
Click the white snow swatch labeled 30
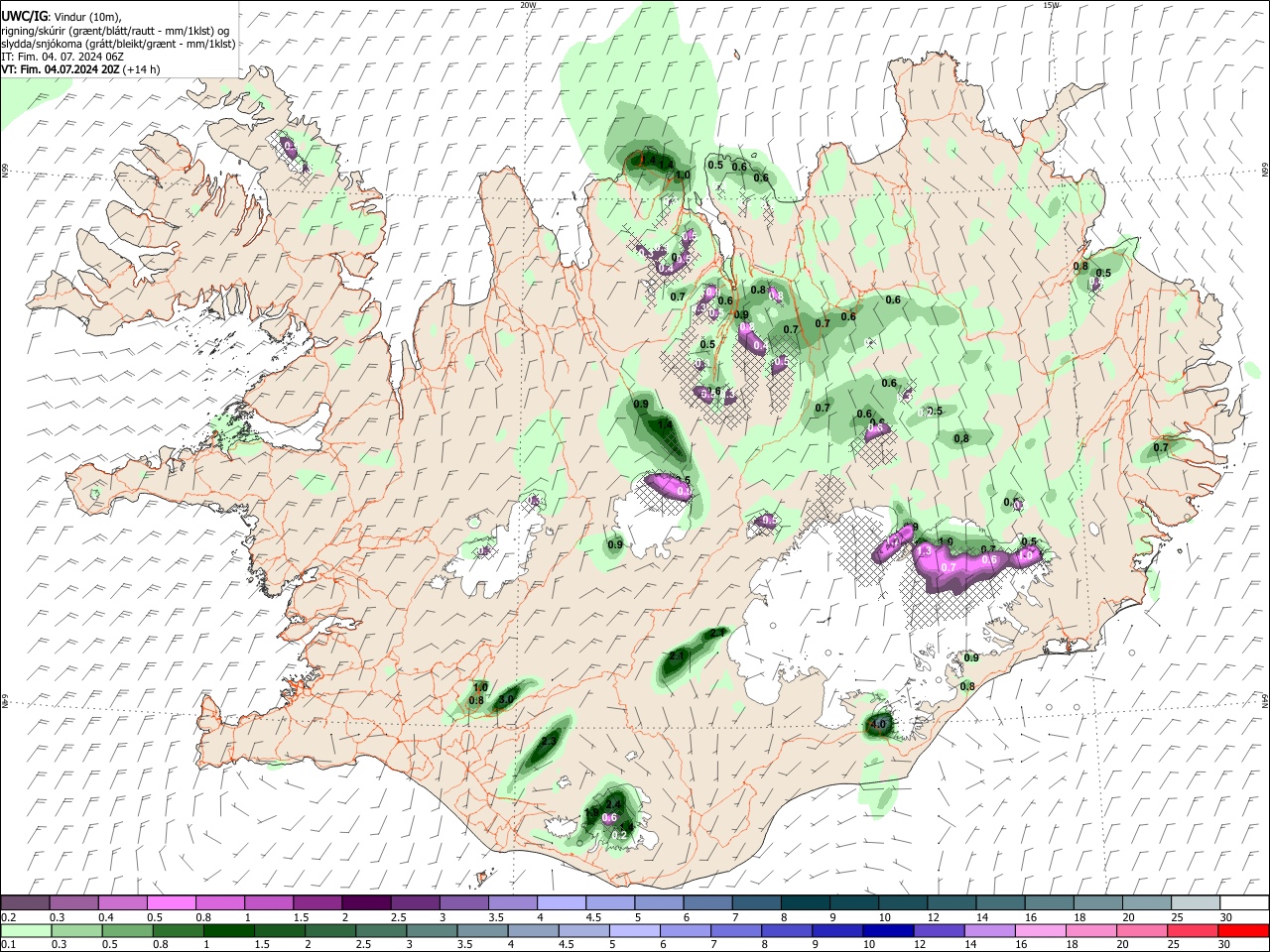1245,902
